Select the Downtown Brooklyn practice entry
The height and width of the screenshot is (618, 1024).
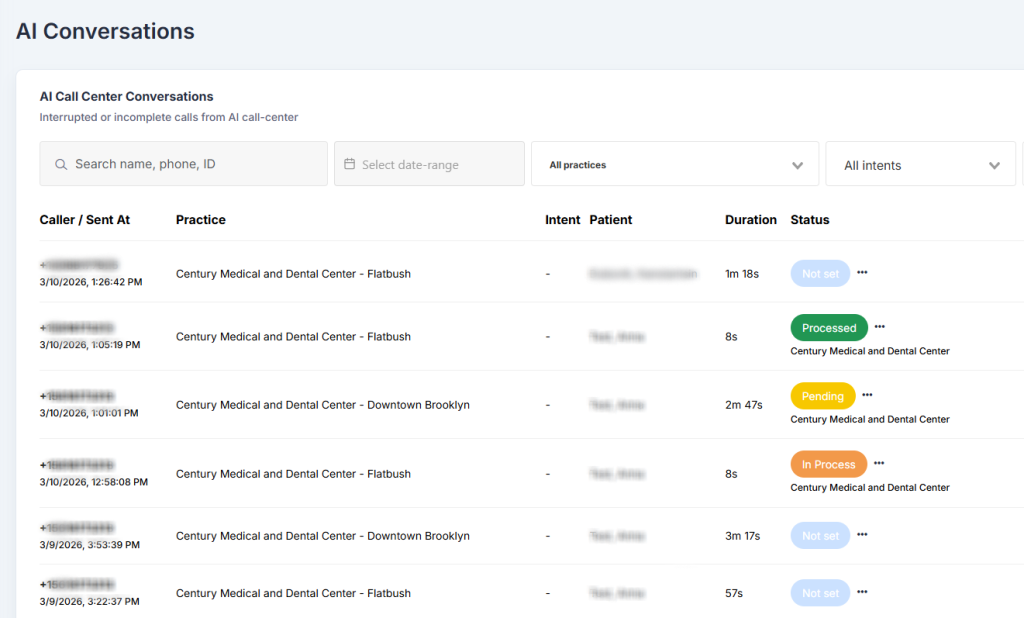323,404
